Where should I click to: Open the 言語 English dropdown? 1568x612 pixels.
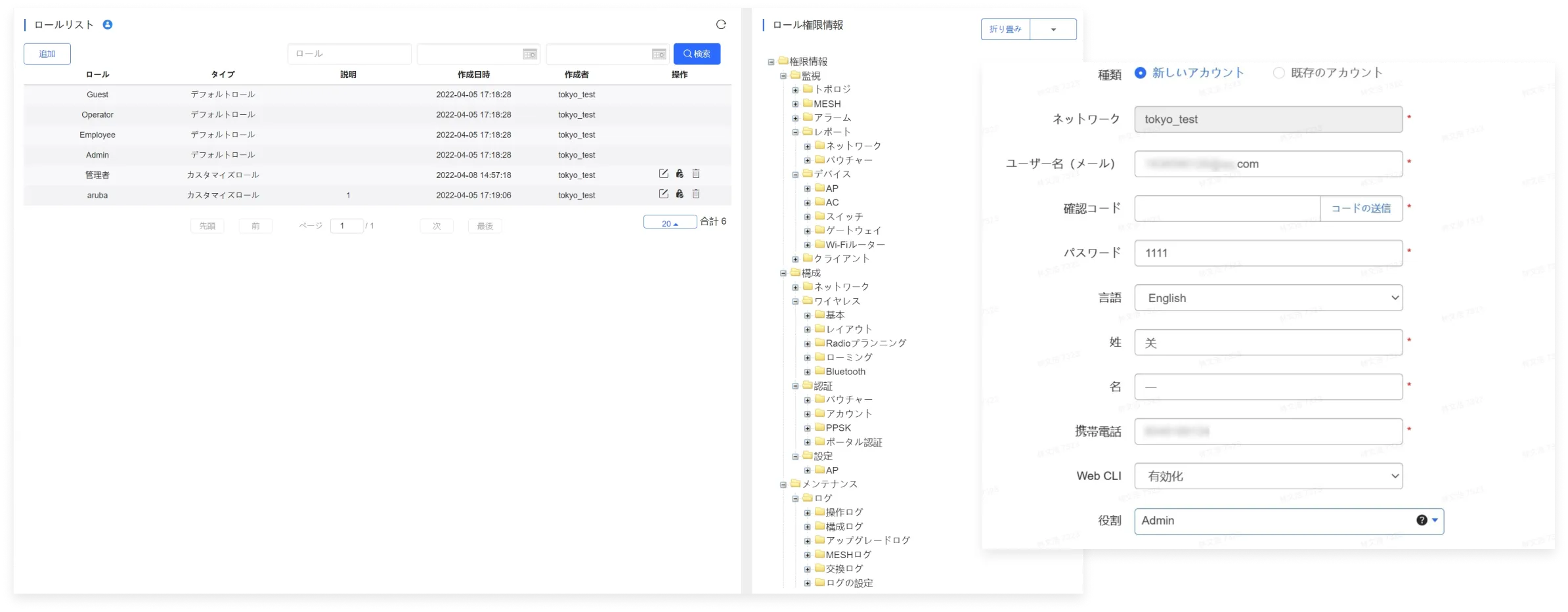[1268, 298]
